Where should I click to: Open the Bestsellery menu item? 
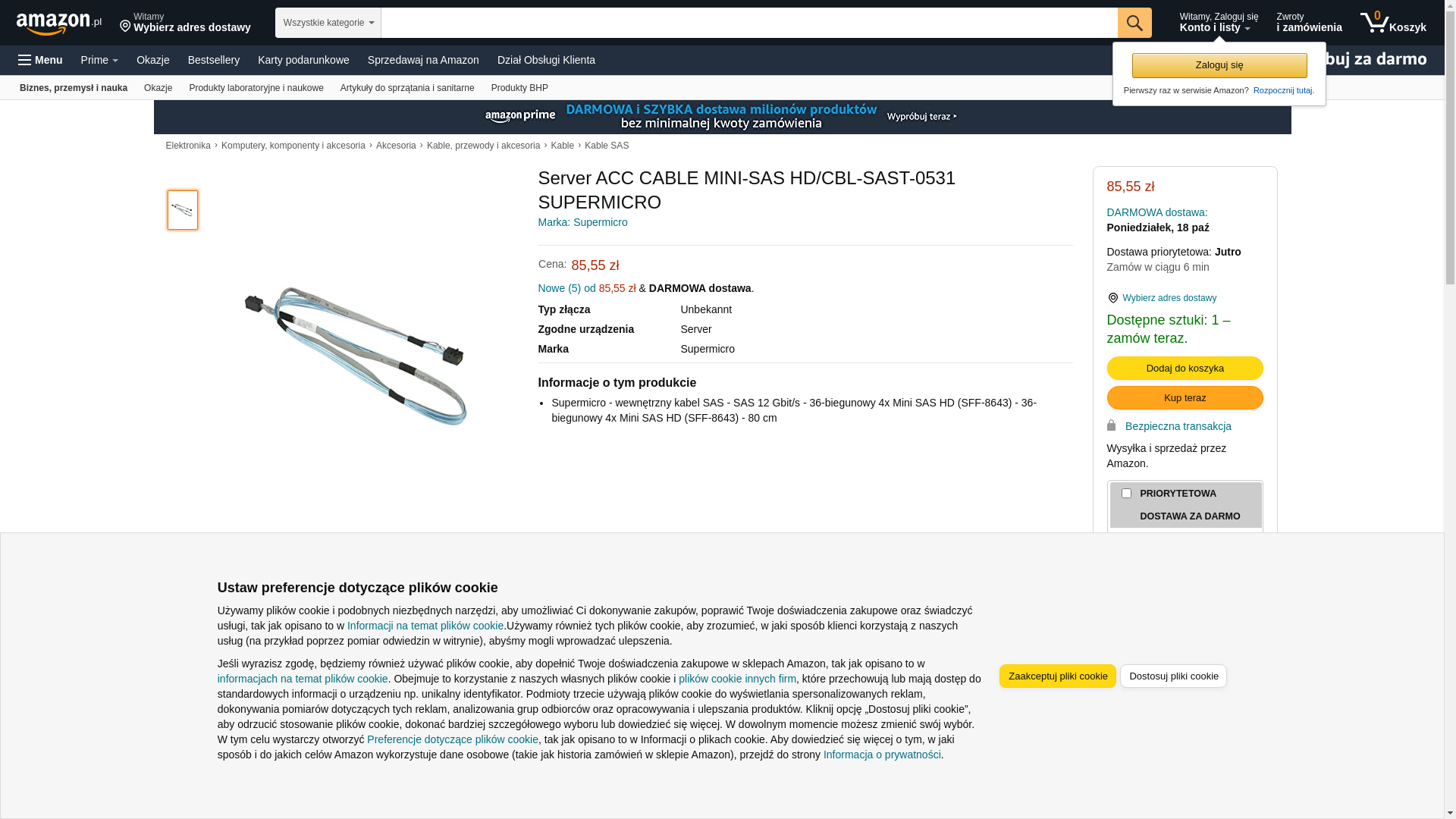pyautogui.click(x=214, y=60)
